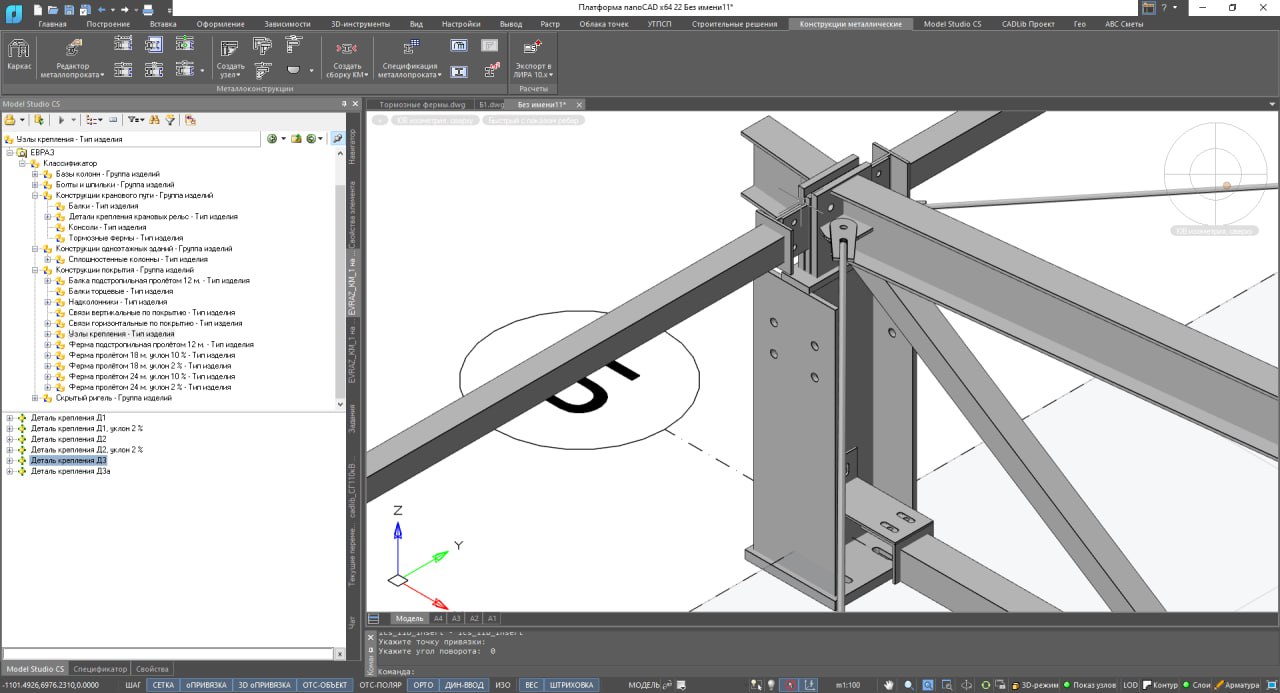Open Спецификация металлопроката dropdown
The height and width of the screenshot is (693, 1280).
pyautogui.click(x=411, y=72)
